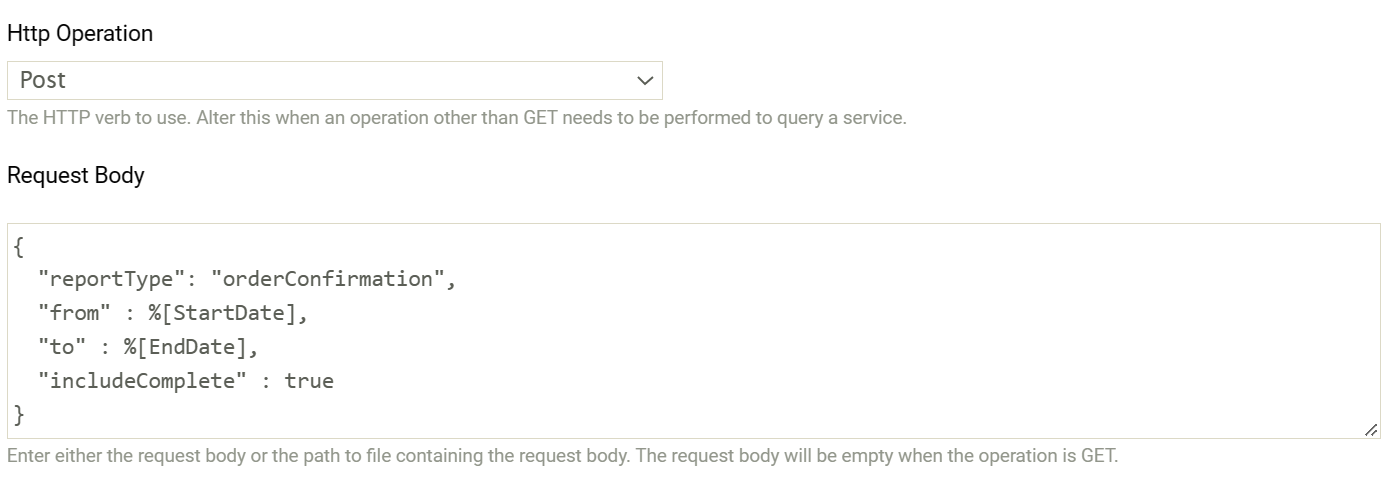The height and width of the screenshot is (481, 1393).
Task: Click the HTTP verb help description text
Action: tap(456, 118)
